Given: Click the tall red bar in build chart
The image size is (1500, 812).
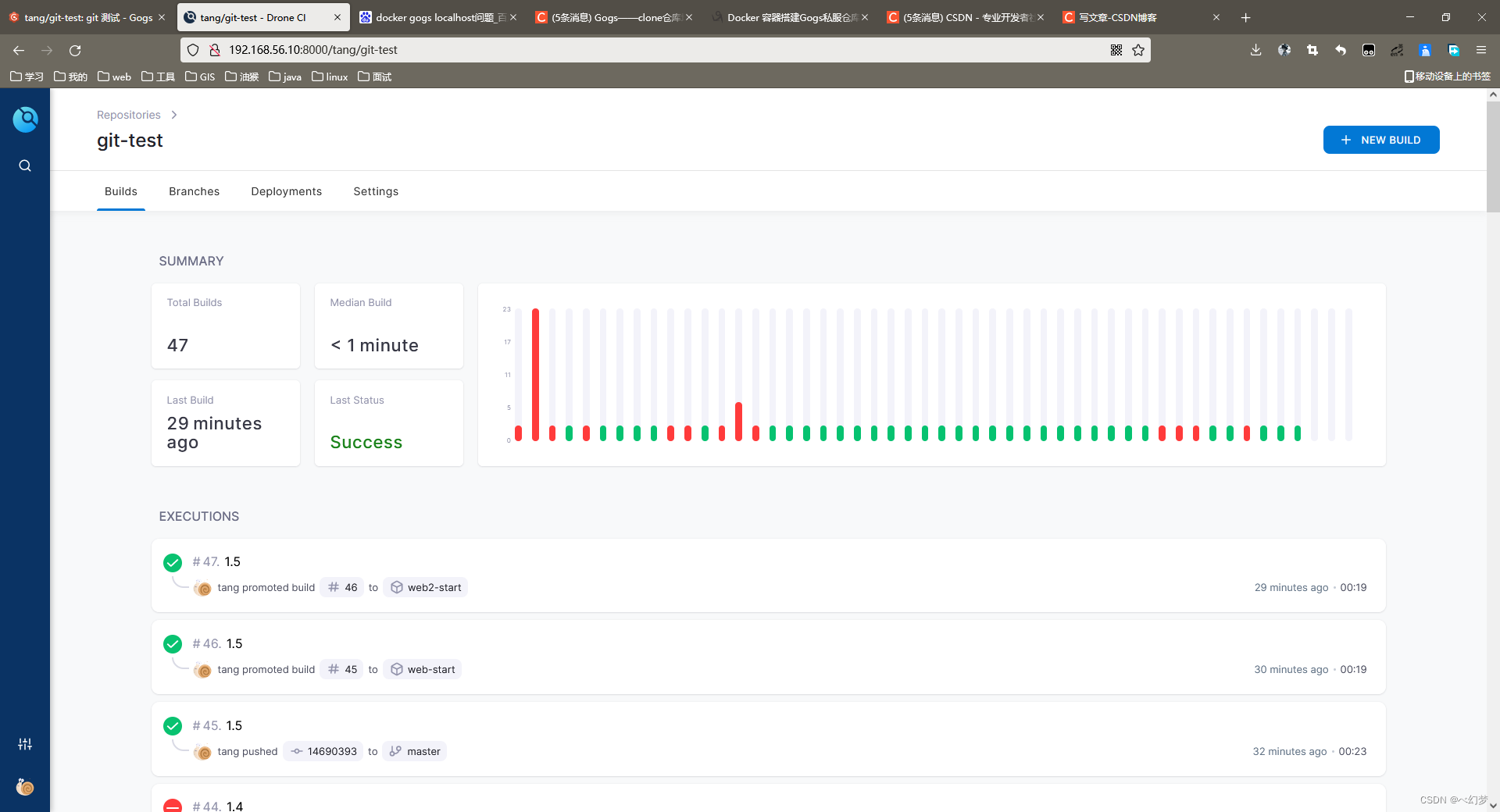Looking at the screenshot, I should pyautogui.click(x=535, y=375).
